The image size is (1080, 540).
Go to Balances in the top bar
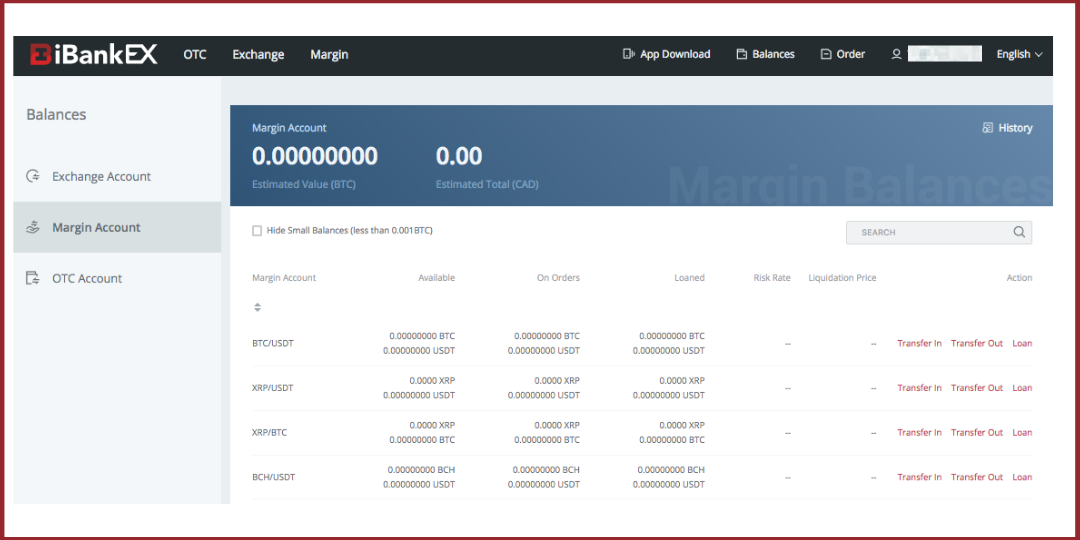[765, 54]
